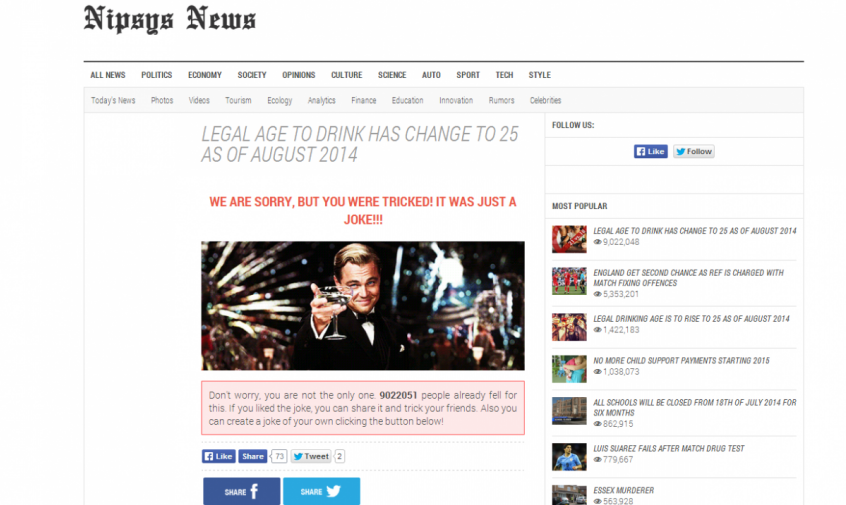Screen dimensions: 846x505
Task: Click the small Facebook Like button below article
Action: [219, 456]
